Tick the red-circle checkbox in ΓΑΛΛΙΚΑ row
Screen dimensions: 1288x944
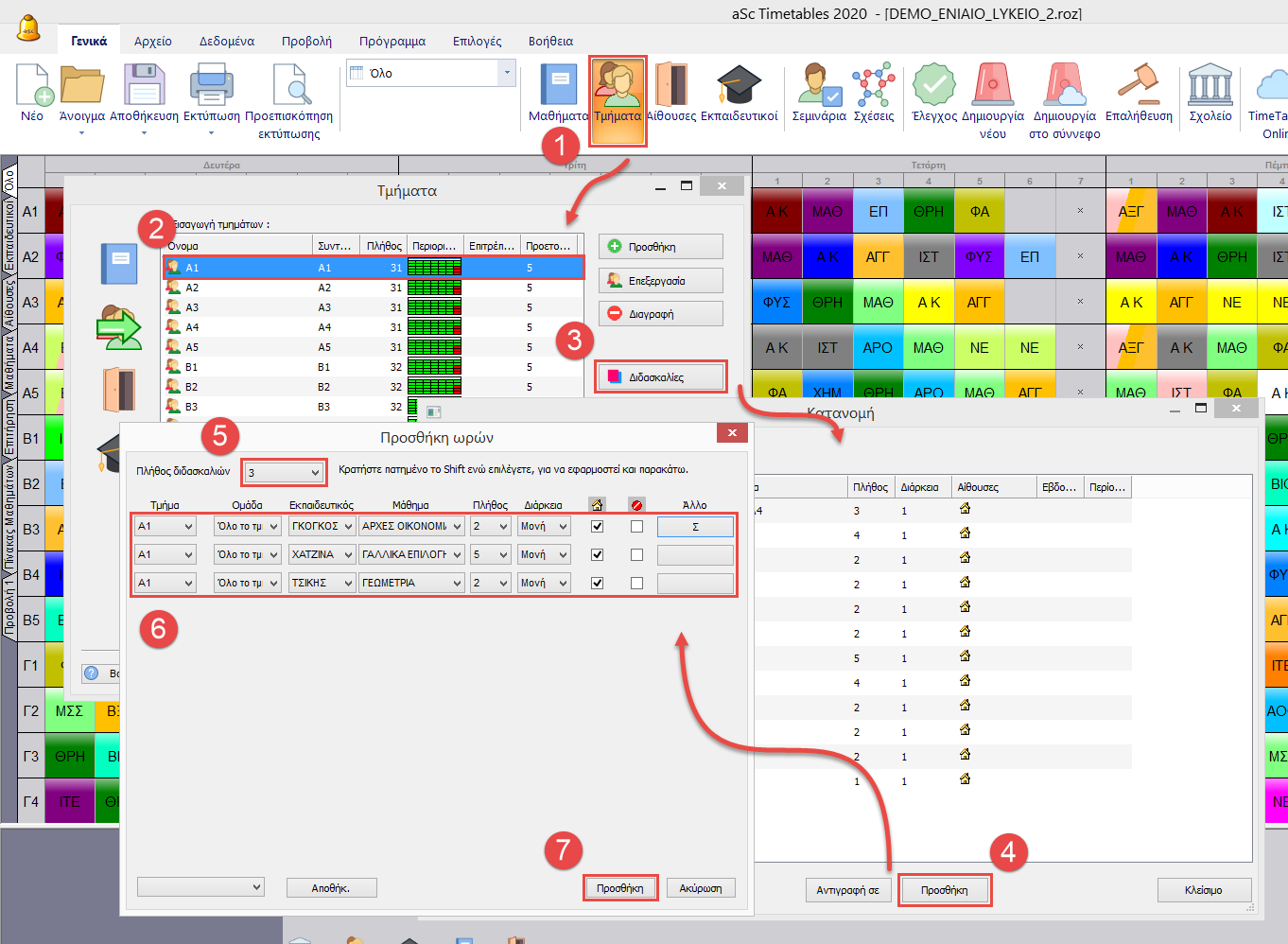click(x=636, y=555)
